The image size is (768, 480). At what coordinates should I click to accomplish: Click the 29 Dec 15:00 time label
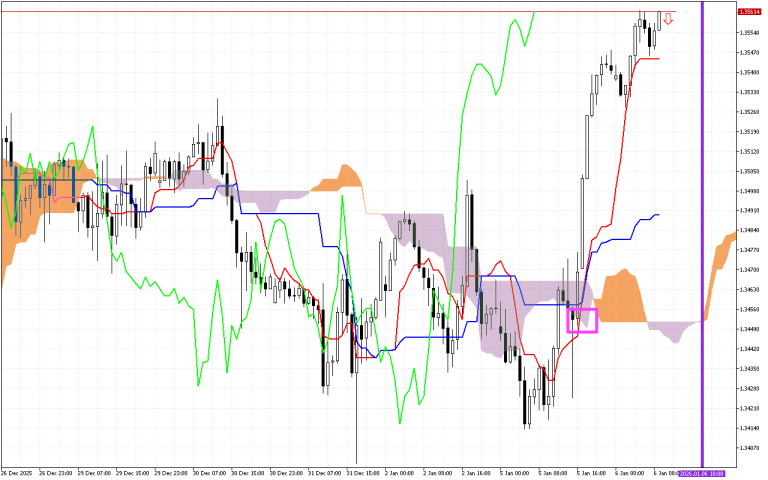tap(132, 474)
